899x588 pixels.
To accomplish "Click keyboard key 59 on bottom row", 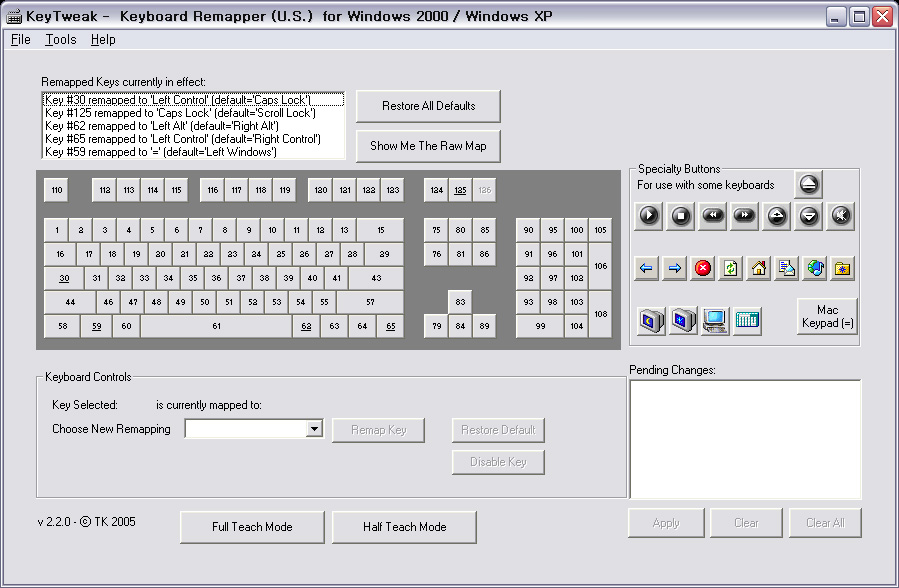I will (x=96, y=326).
